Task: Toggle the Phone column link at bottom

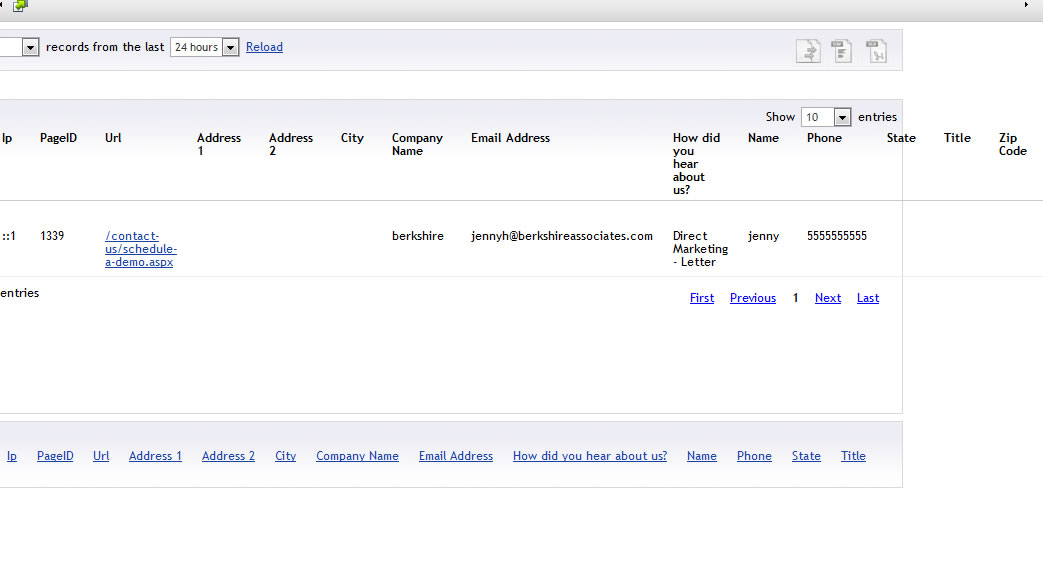Action: coord(754,456)
